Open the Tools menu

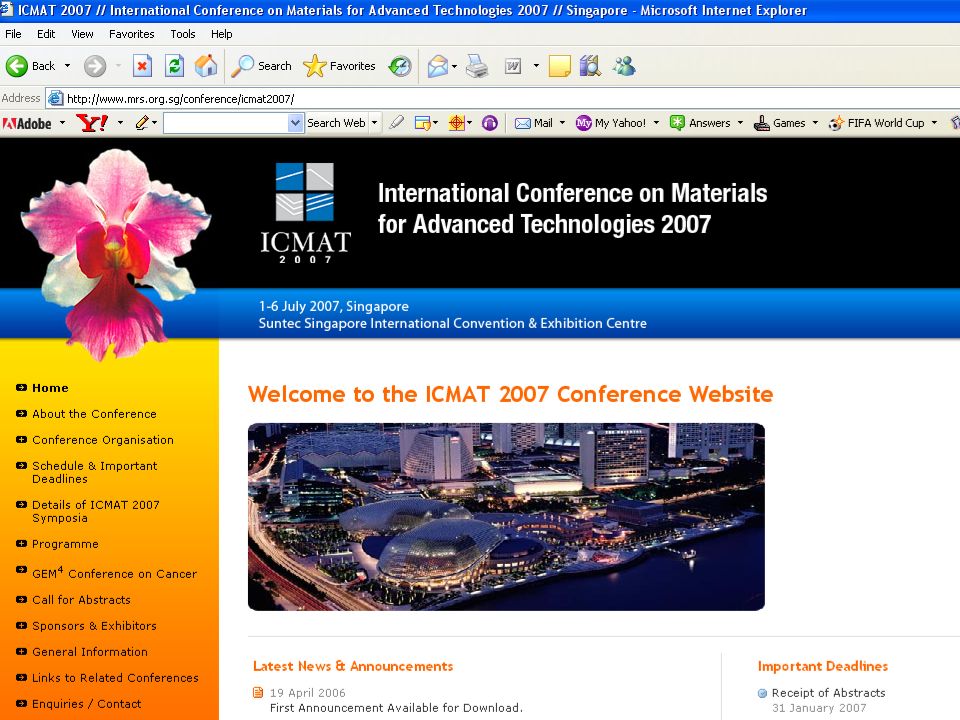click(182, 34)
